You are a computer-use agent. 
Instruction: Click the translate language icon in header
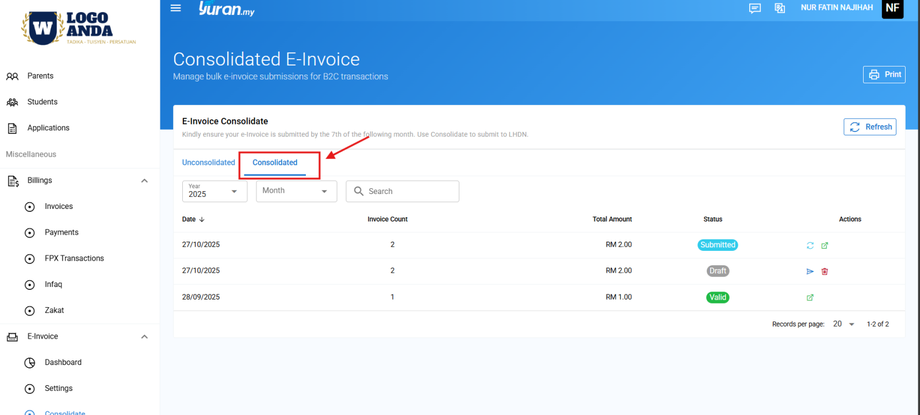780,8
